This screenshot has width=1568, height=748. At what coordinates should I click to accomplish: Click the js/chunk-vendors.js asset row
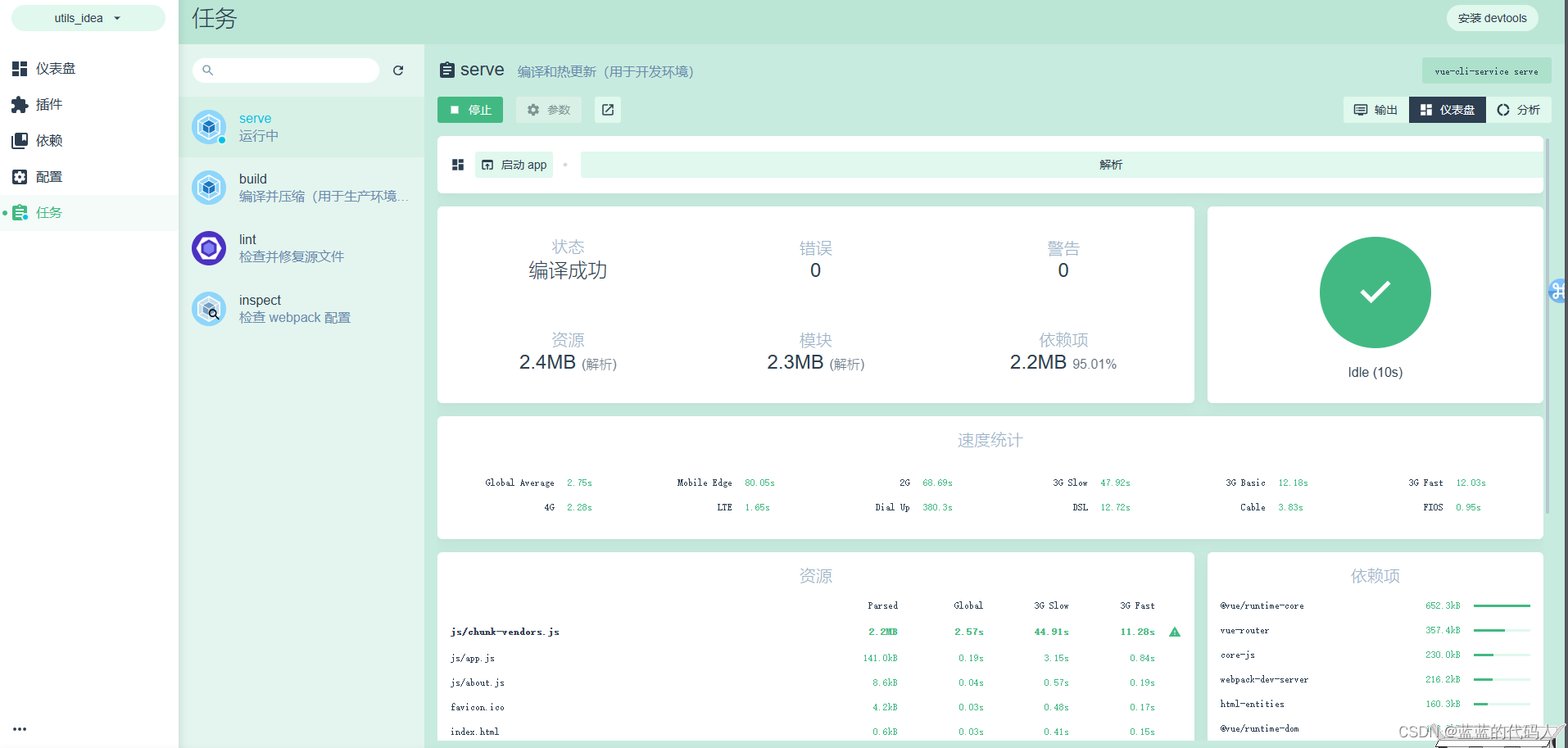click(816, 632)
